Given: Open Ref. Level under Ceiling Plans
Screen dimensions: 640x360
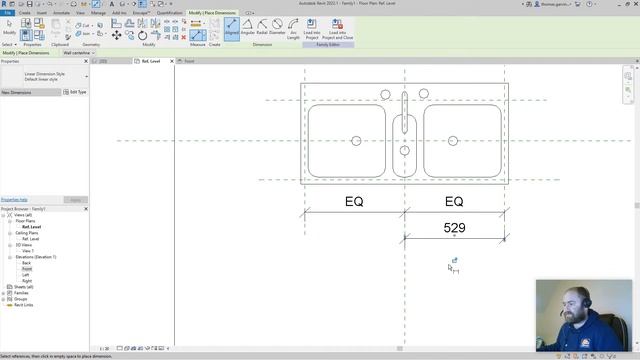Looking at the screenshot, I should (x=31, y=239).
